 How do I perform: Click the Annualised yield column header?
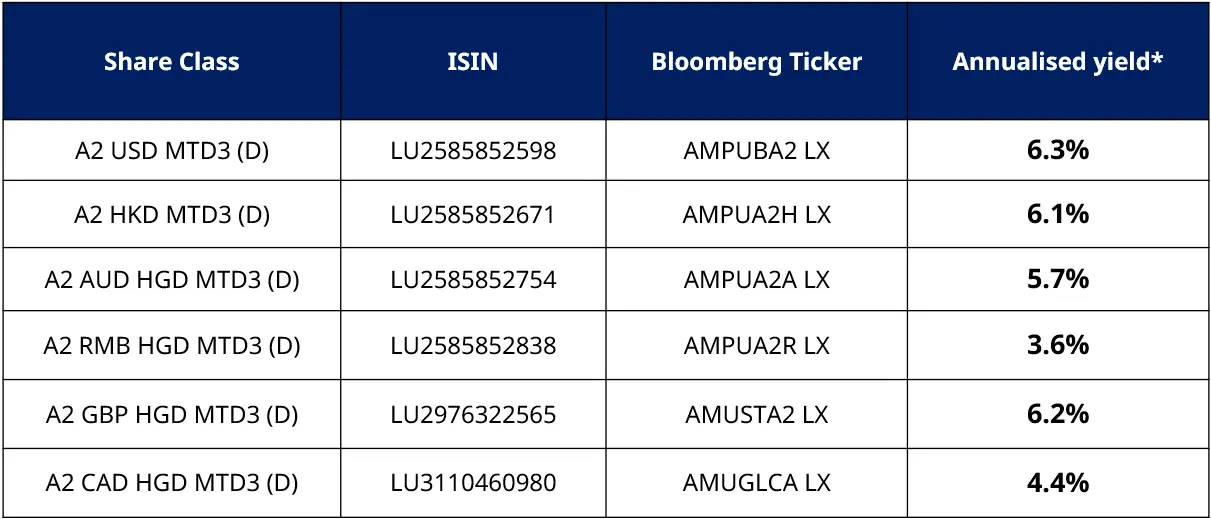tap(1057, 62)
